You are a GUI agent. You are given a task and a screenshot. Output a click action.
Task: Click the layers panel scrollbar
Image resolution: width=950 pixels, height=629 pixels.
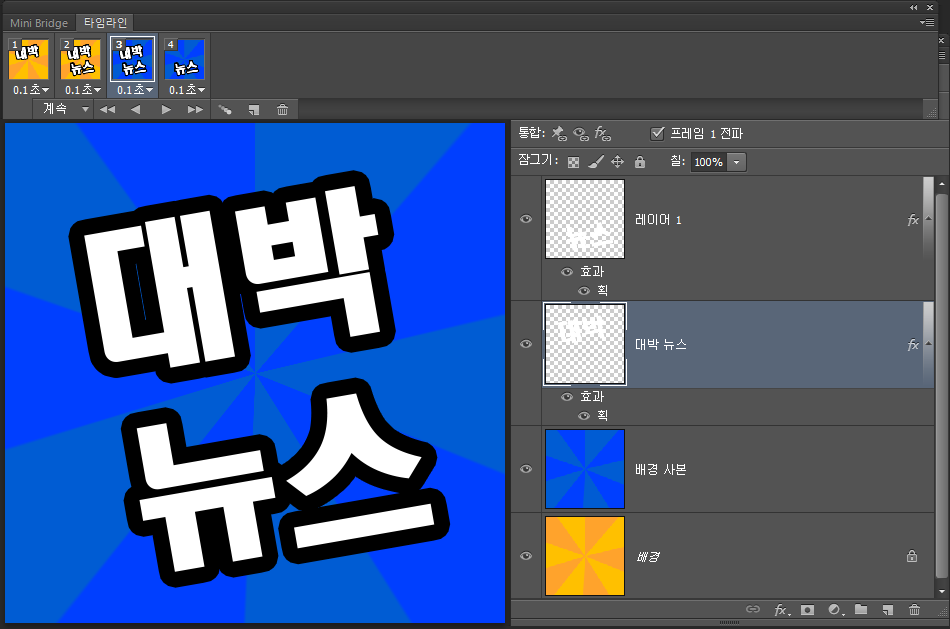[941, 386]
